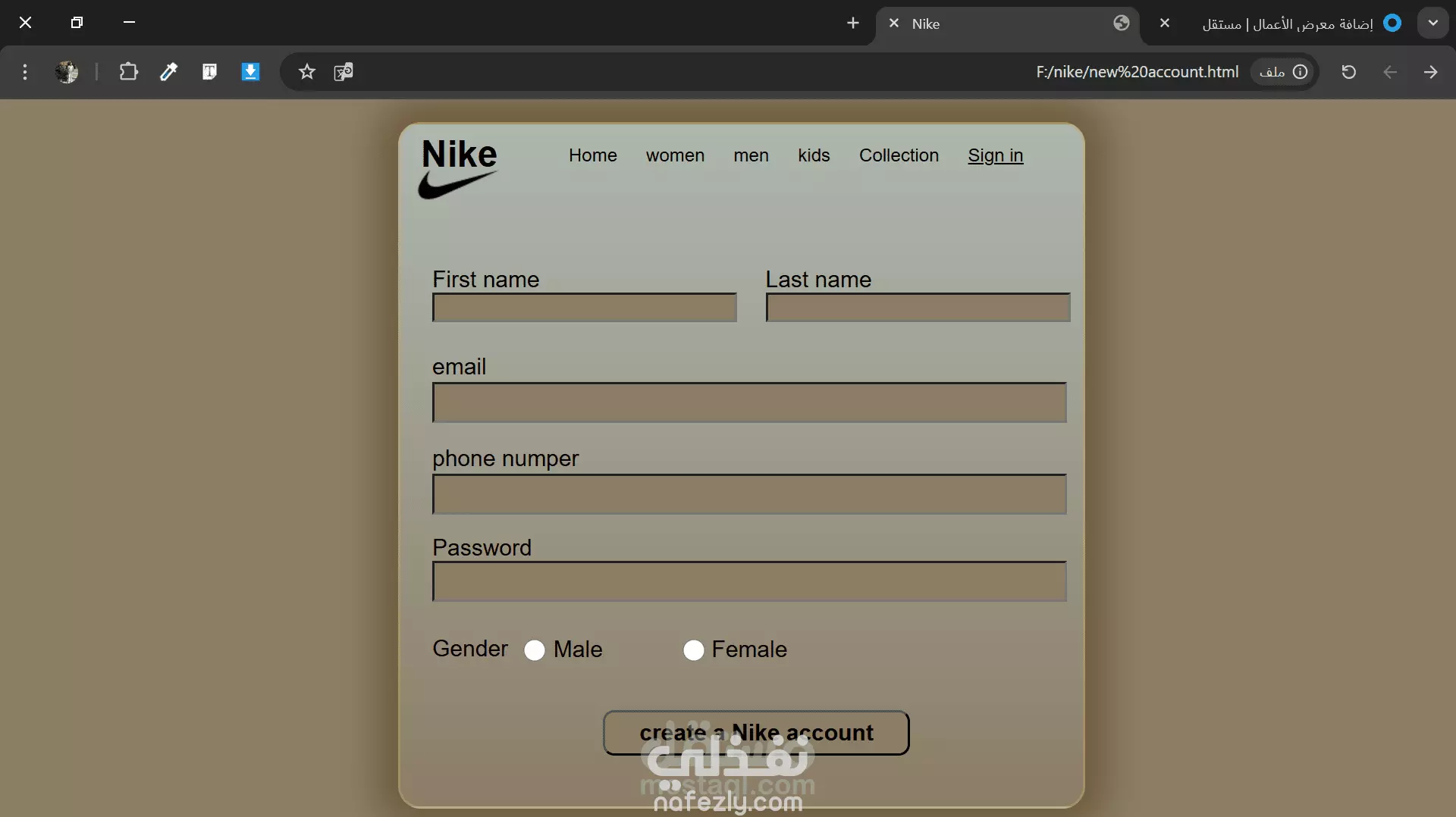Open a new tab with the plus
This screenshot has height=817, width=1456.
click(x=853, y=23)
